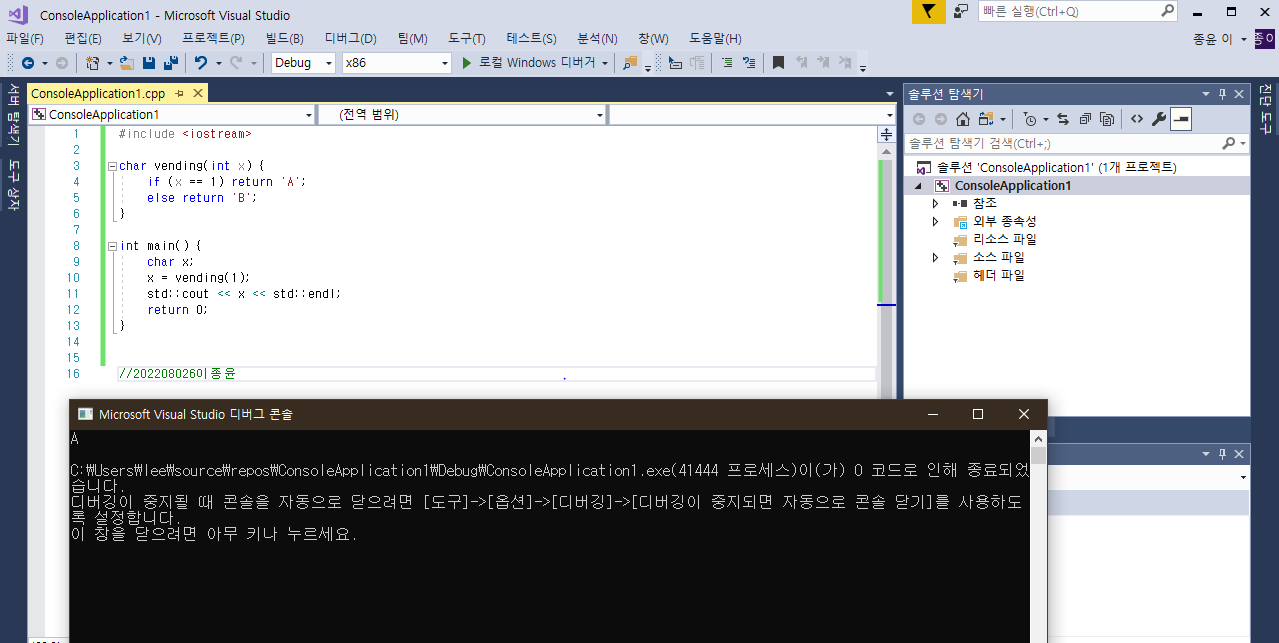Click the Open File folder icon
Viewport: 1279px width, 643px height.
127,63
